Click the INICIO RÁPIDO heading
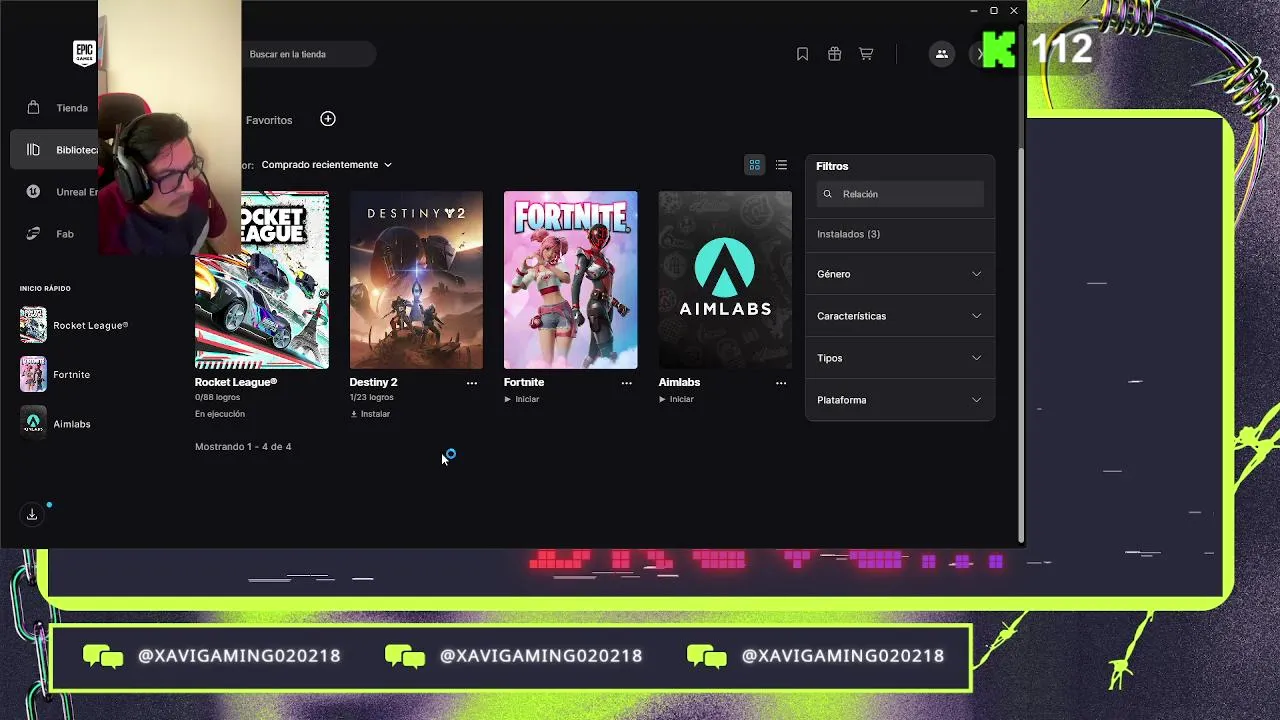This screenshot has width=1280, height=720. coord(45,288)
